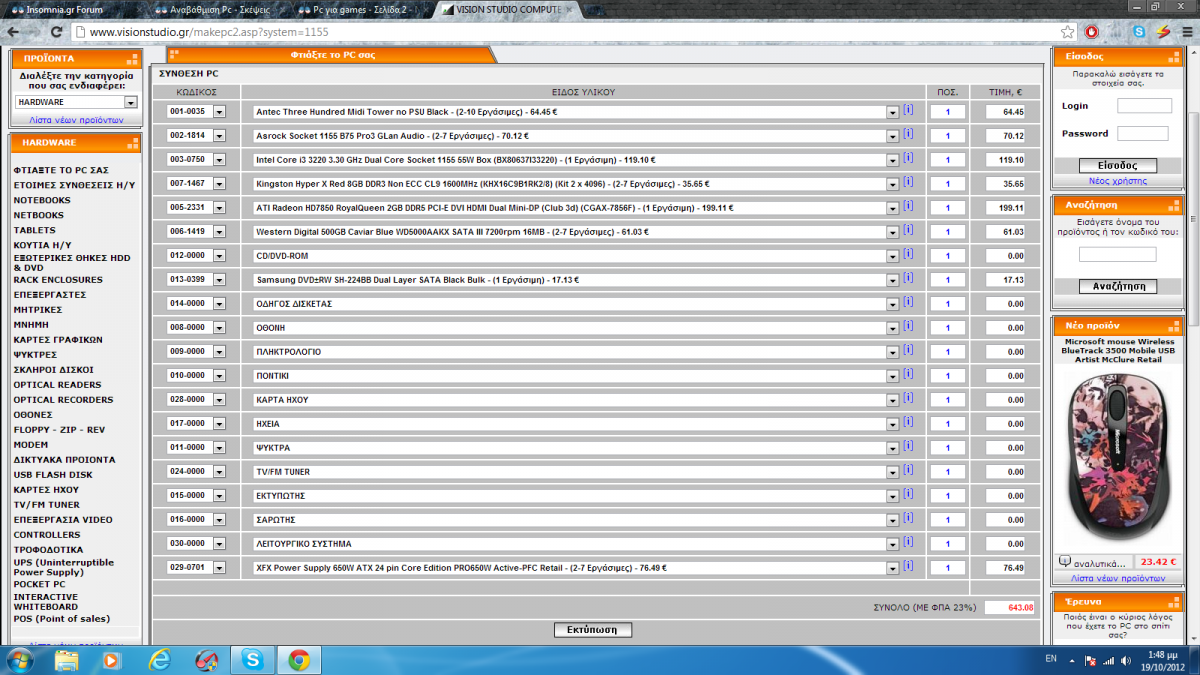Open Skype from the taskbar
This screenshot has height=675, width=1200.
(x=253, y=660)
